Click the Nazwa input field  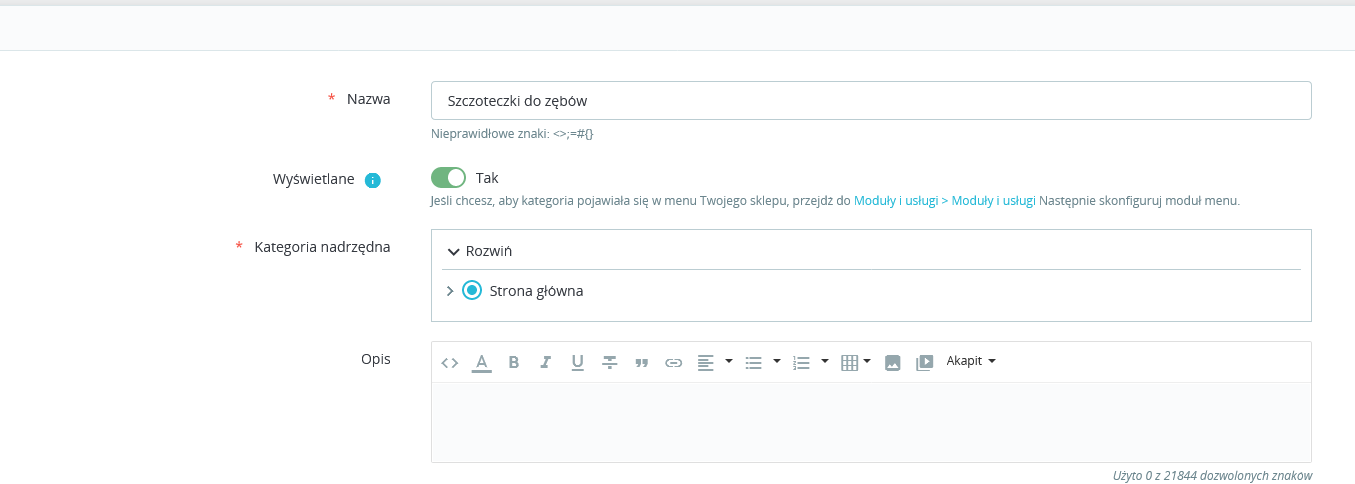870,101
